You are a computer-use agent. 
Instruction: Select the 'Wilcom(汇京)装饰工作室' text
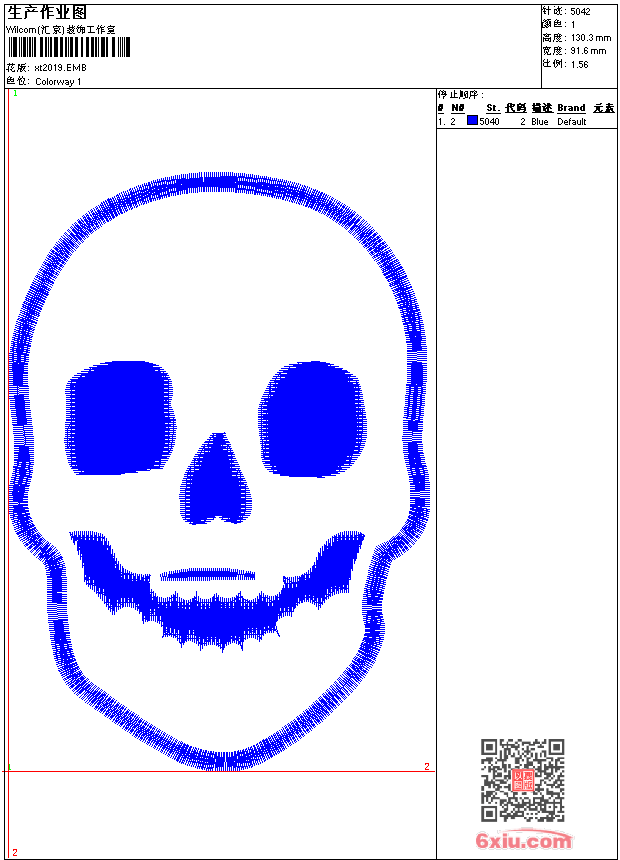click(x=61, y=30)
